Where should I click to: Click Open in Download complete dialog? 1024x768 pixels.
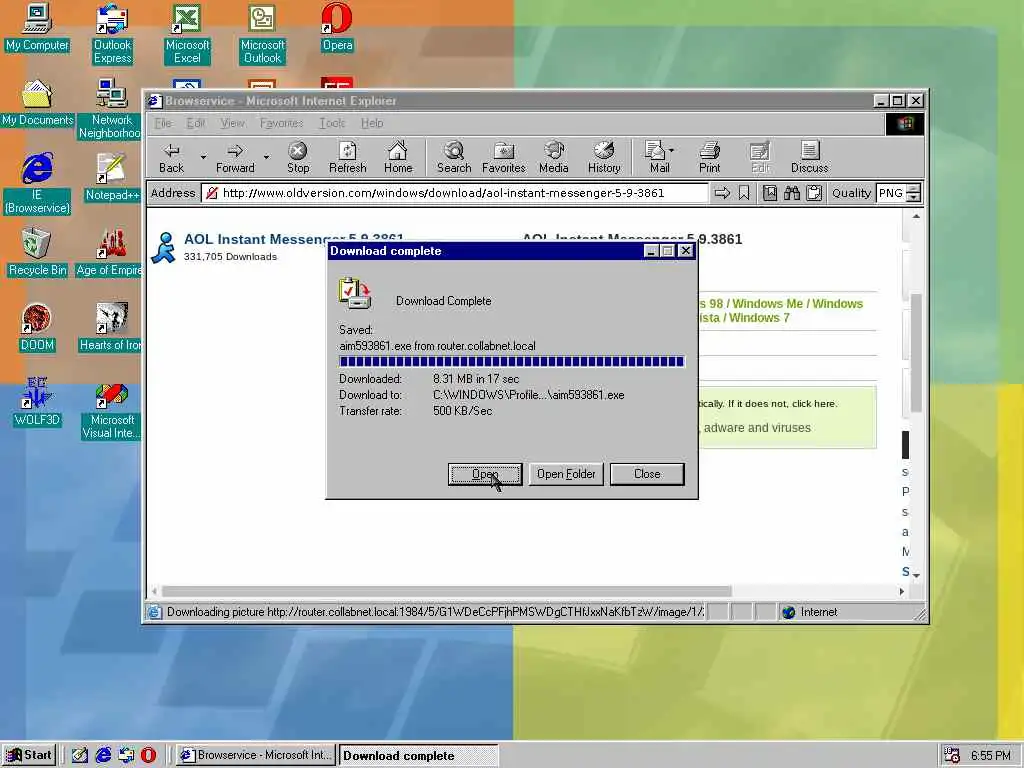coord(485,474)
